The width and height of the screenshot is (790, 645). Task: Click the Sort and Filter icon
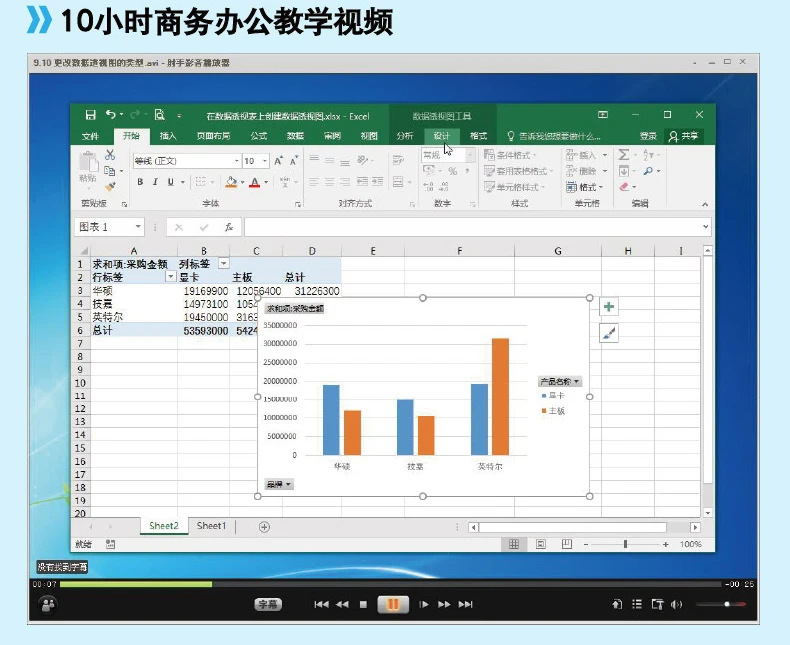(648, 155)
